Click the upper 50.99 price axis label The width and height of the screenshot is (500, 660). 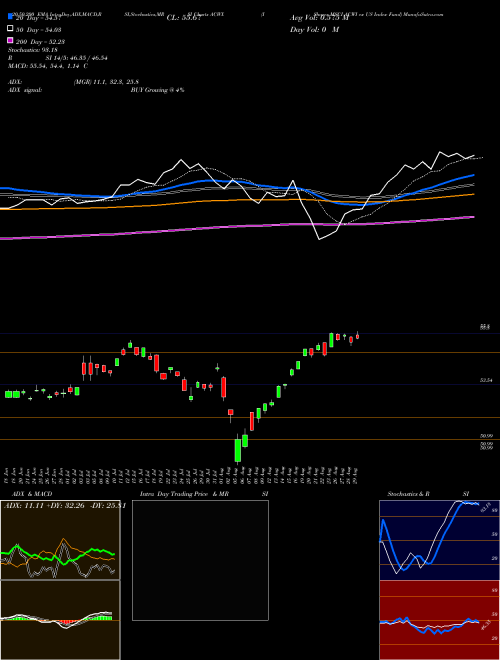click(486, 436)
